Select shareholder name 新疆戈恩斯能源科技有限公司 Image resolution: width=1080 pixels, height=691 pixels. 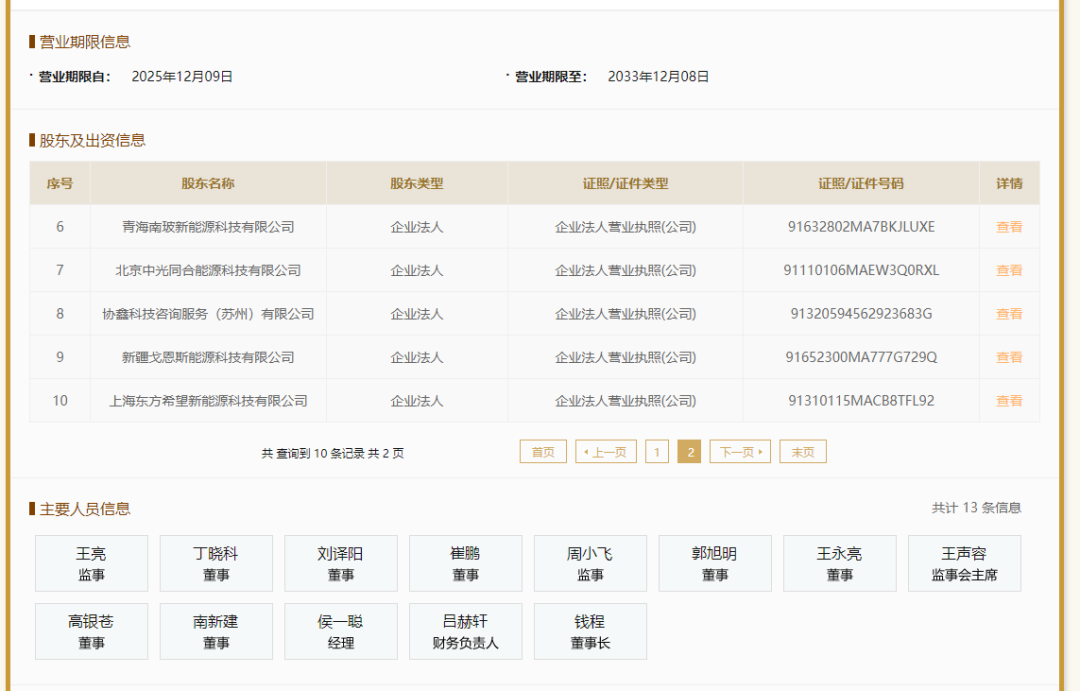pos(208,357)
